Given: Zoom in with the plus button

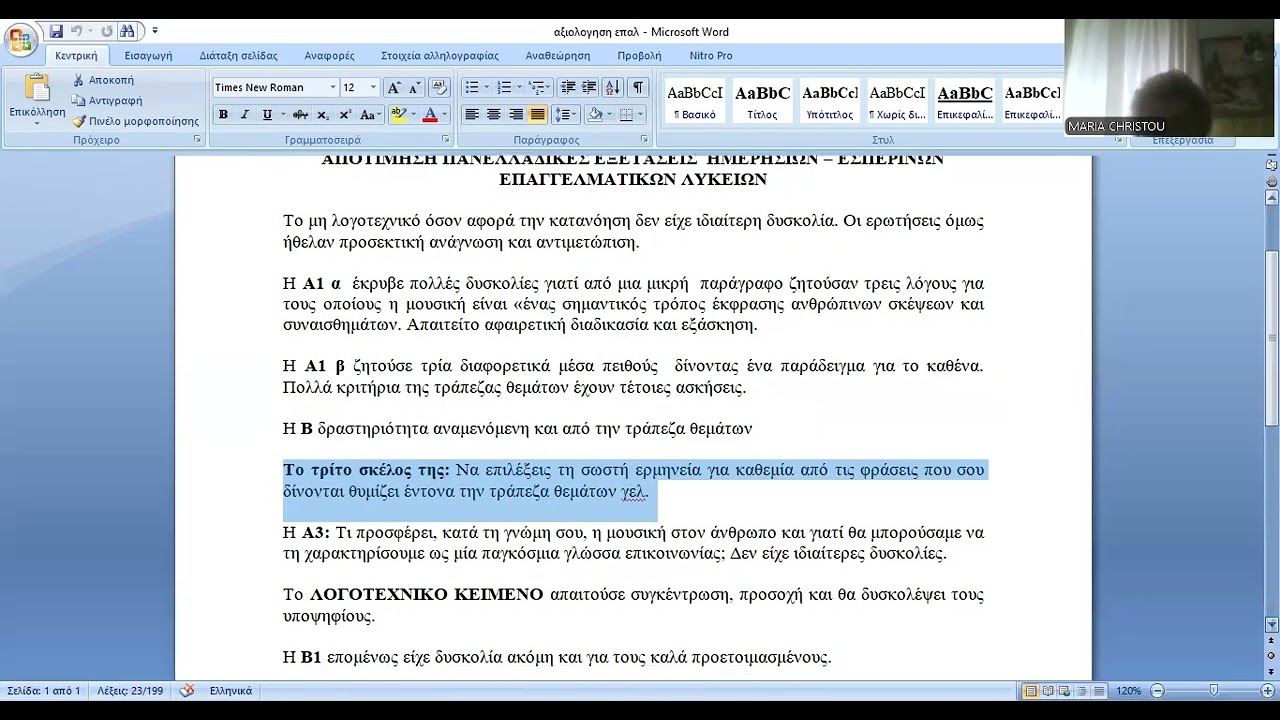Looking at the screenshot, I should click(1267, 691).
